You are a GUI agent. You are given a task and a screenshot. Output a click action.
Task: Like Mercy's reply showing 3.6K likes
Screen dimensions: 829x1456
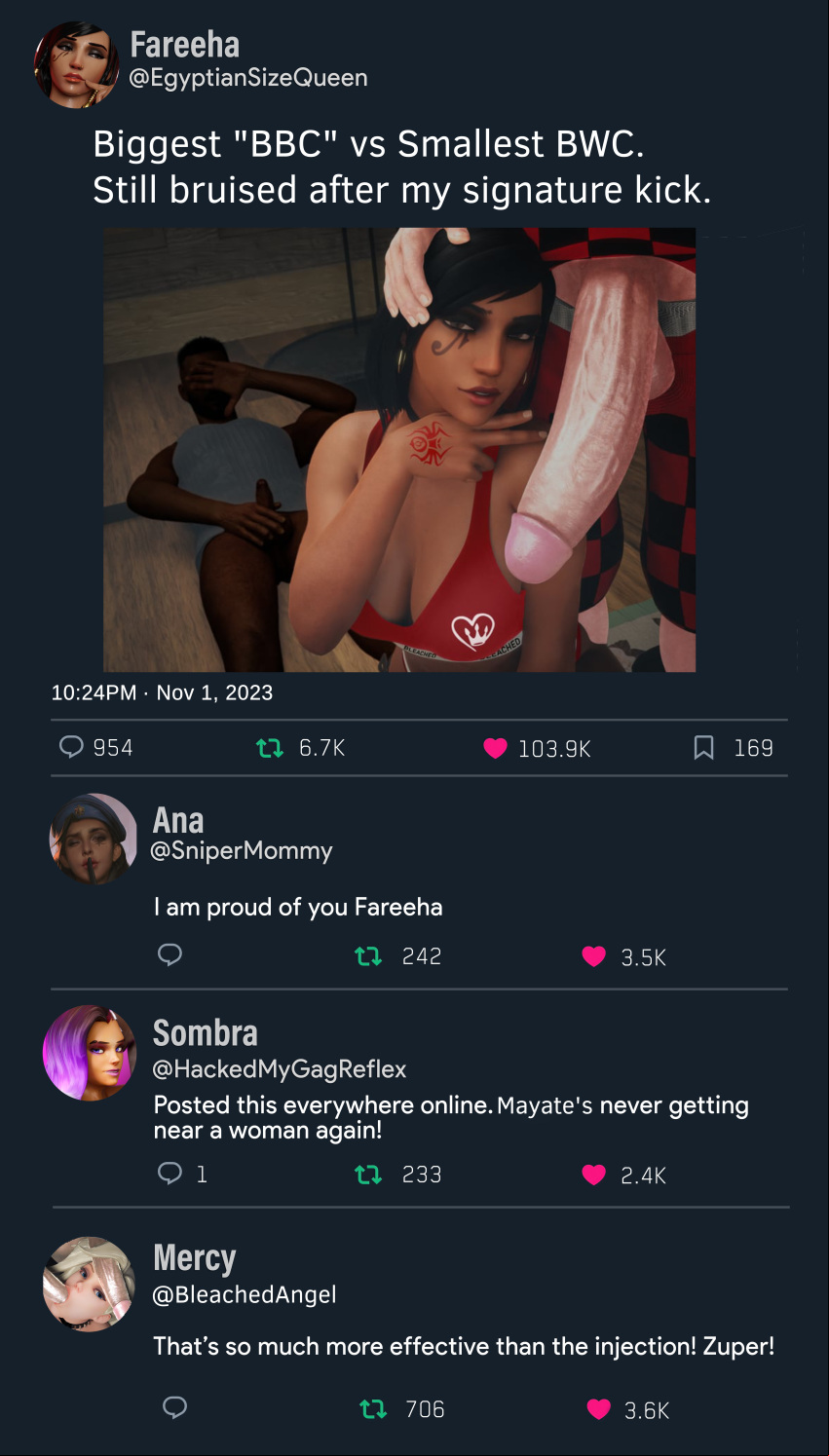click(599, 1409)
